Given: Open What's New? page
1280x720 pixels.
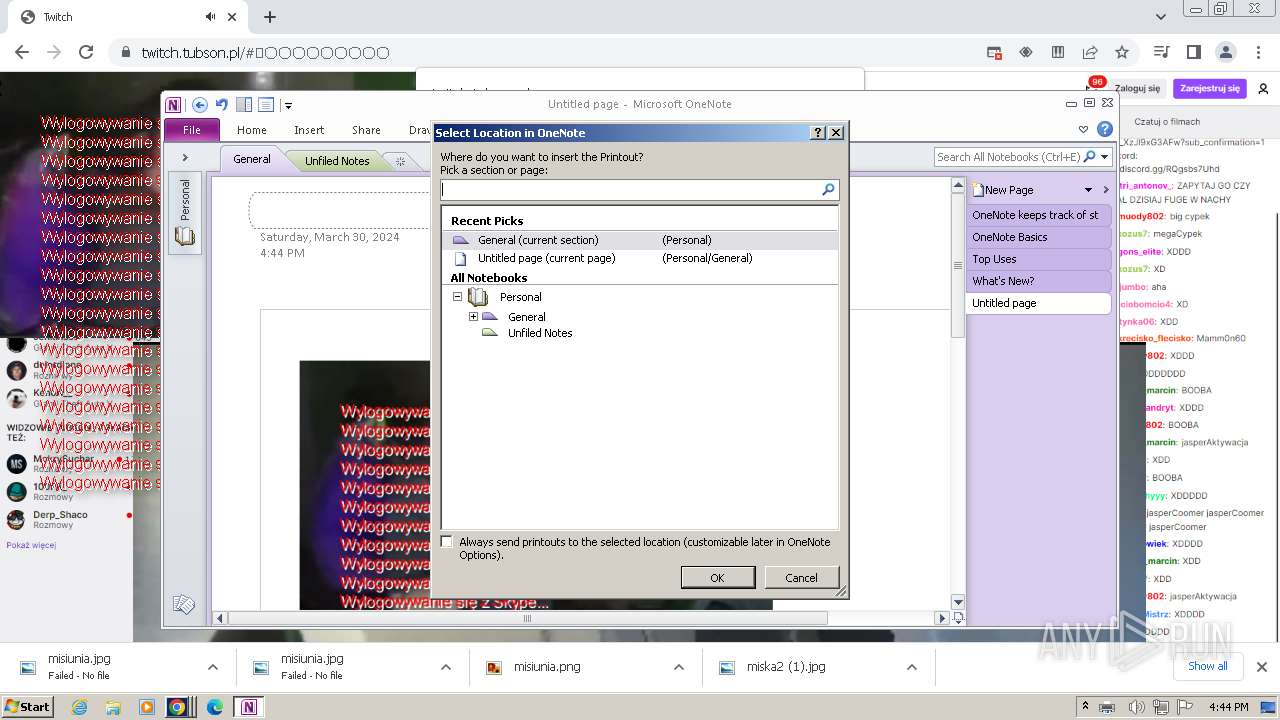Looking at the screenshot, I should tap(1039, 281).
